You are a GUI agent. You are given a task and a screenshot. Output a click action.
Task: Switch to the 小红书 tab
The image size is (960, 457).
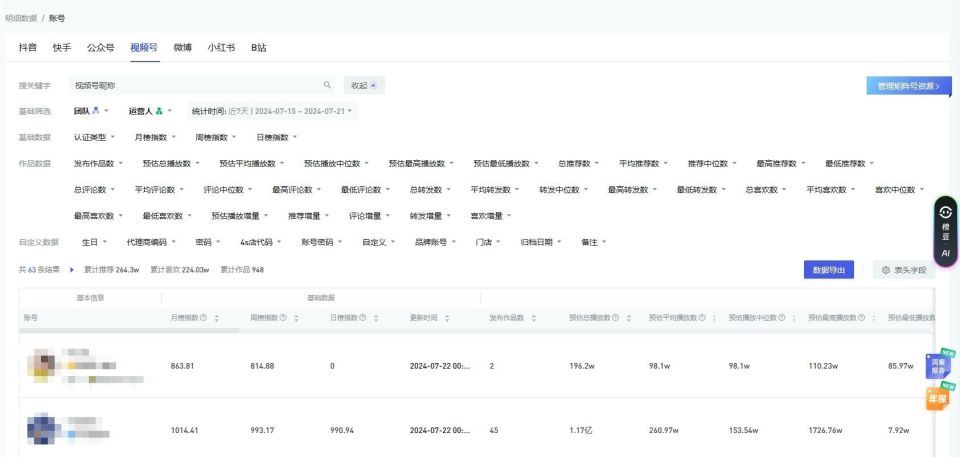coord(221,48)
